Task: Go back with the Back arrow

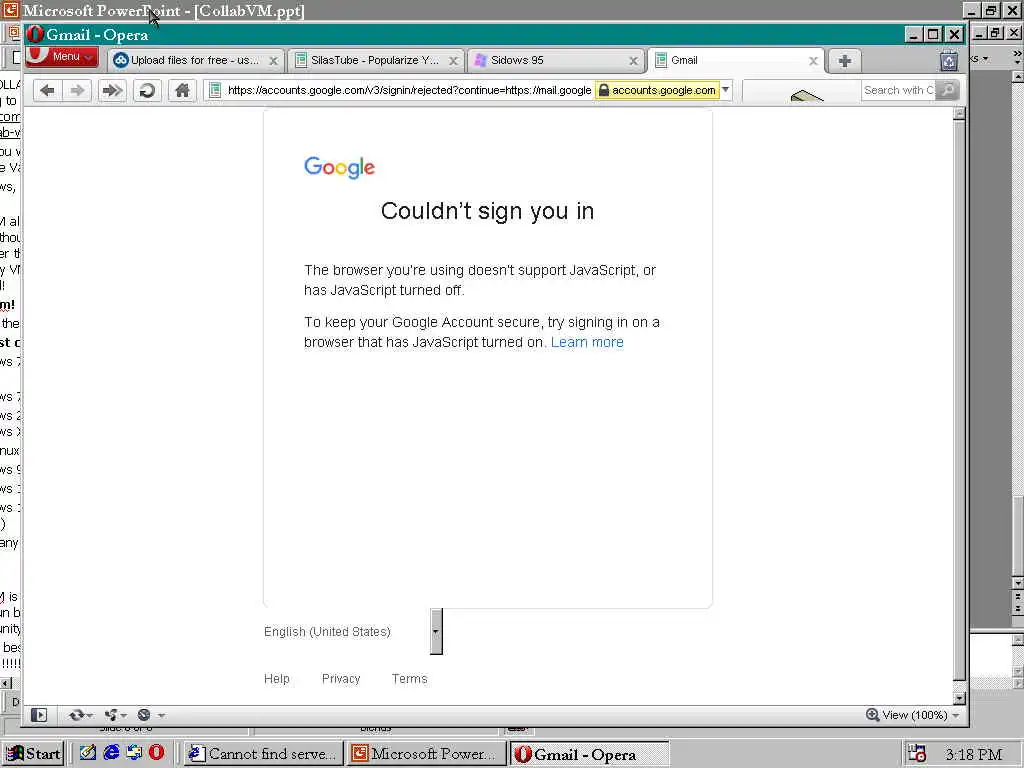Action: 47,90
